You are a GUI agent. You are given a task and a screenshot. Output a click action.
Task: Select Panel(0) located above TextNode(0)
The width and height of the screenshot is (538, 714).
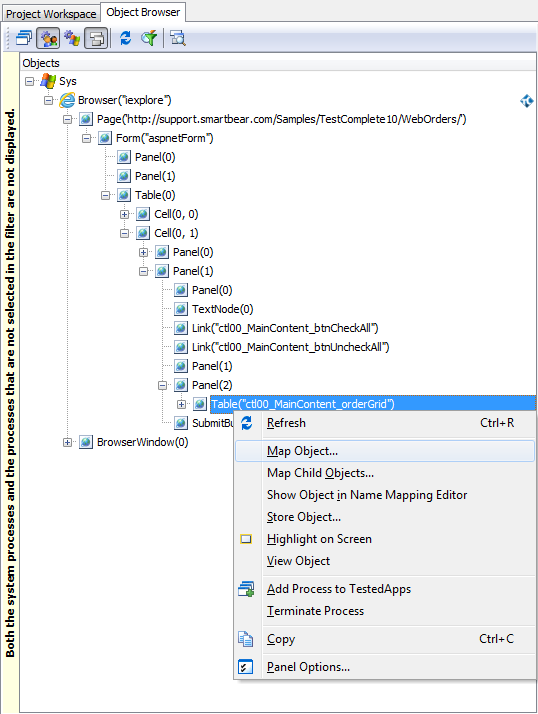(x=212, y=291)
